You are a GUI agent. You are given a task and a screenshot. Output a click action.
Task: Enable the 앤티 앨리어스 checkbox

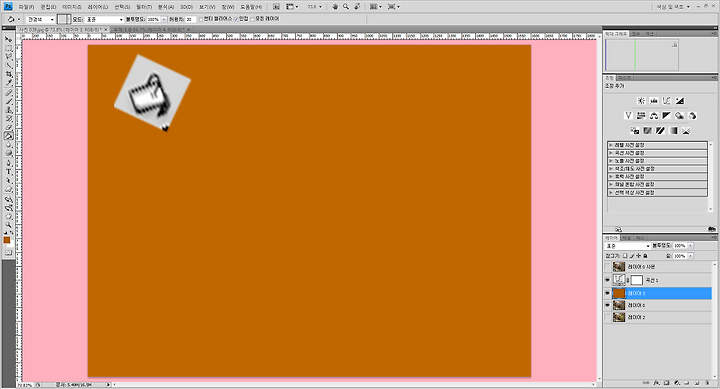201,19
